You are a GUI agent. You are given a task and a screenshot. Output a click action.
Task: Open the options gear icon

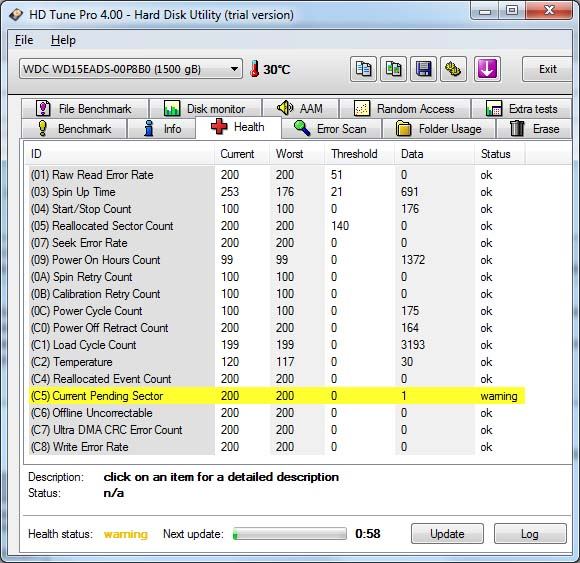453,69
